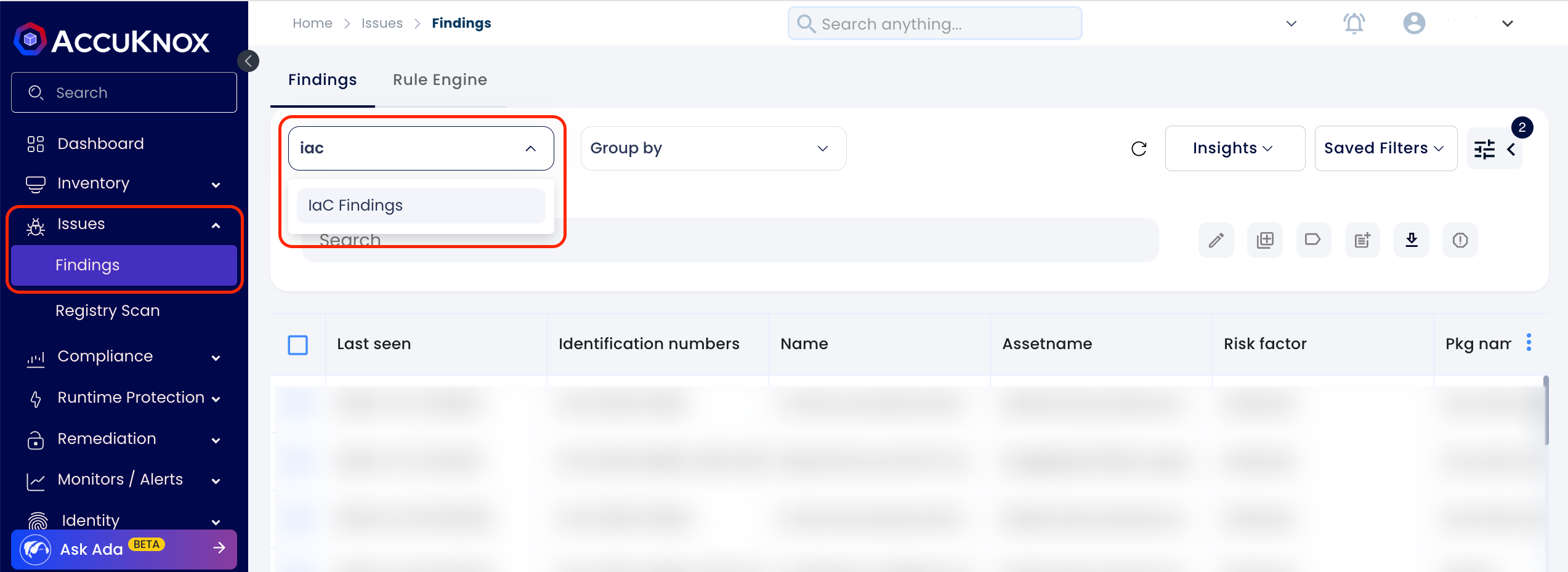Sort by the Last seen column

[x=374, y=344]
